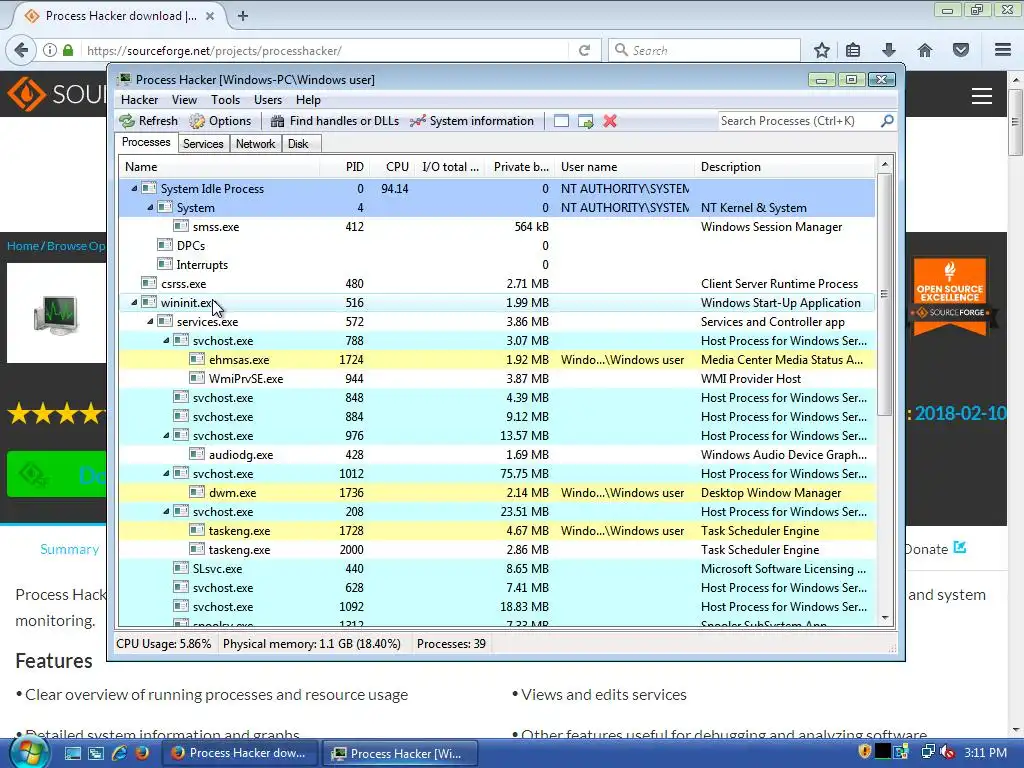Click the Refresh toolbar icon
This screenshot has height=768, width=1024.
coord(127,121)
